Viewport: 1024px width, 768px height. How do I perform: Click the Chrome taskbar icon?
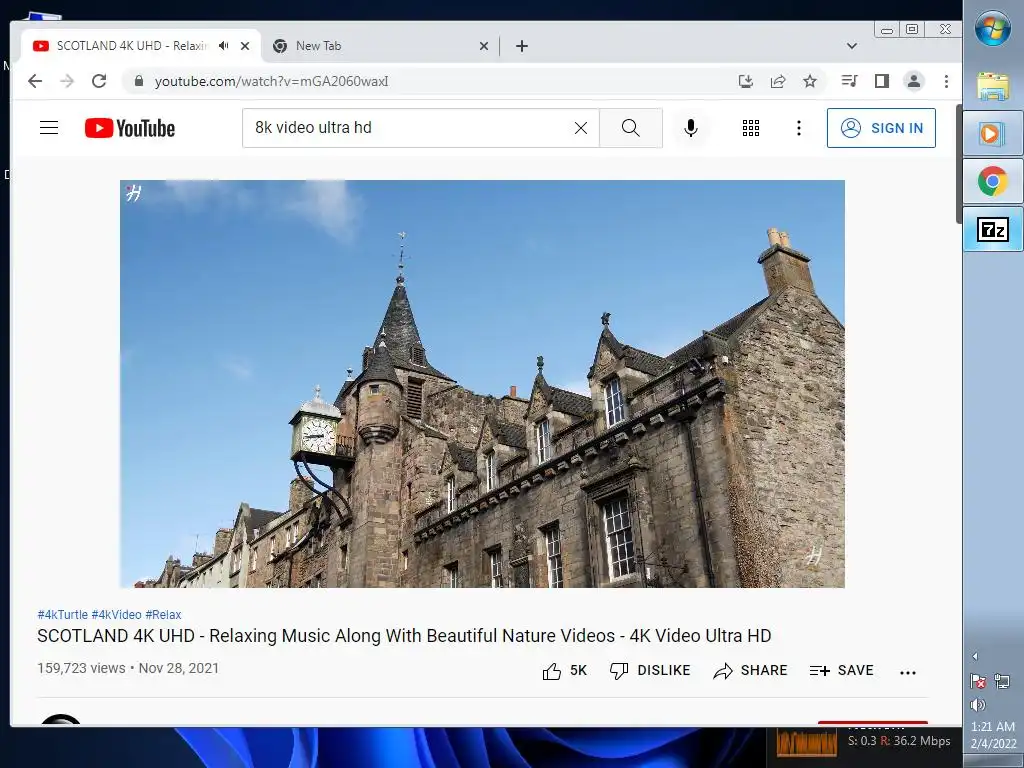[993, 181]
